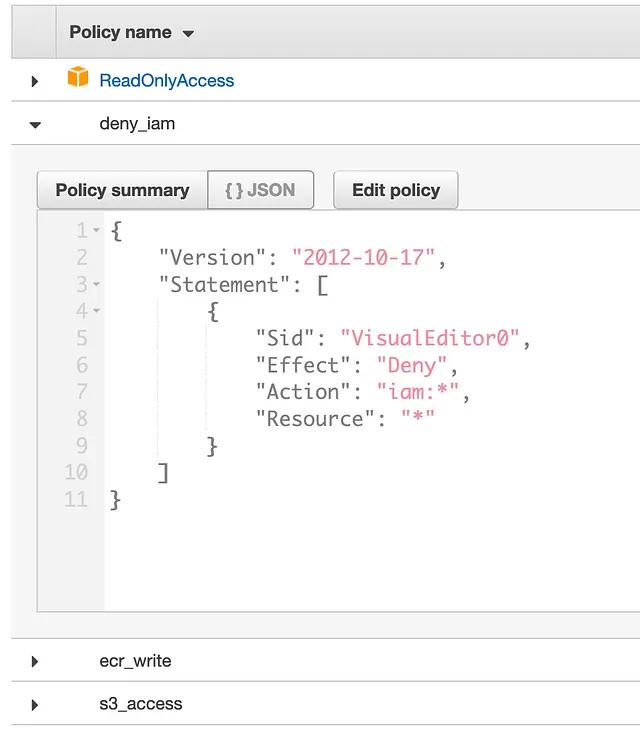Screen dimensions: 640x740
Task: Click the deny_iam policy name
Action: click(137, 124)
